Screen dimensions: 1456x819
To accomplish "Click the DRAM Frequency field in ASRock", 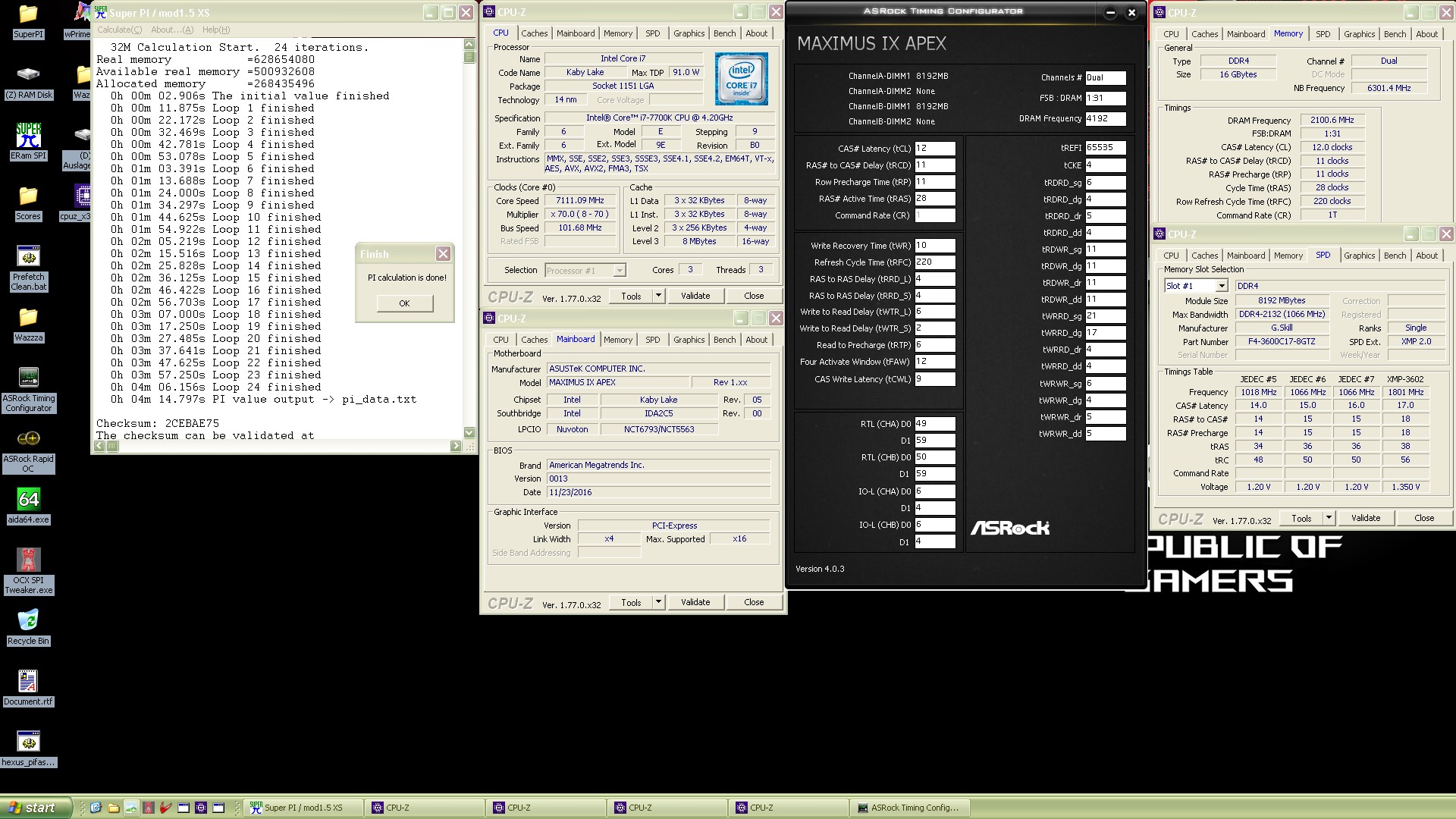I will [1105, 118].
